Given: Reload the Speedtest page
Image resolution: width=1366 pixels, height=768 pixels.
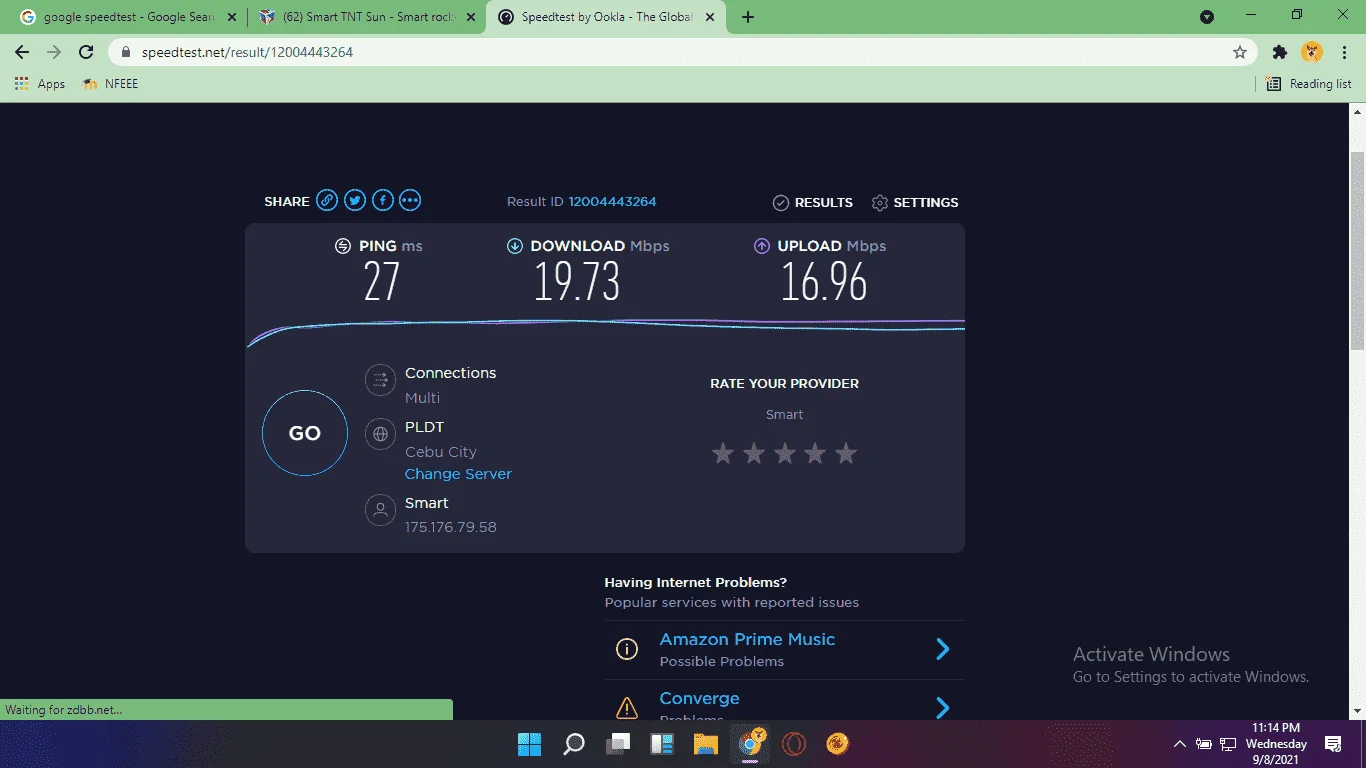Looking at the screenshot, I should click(86, 52).
